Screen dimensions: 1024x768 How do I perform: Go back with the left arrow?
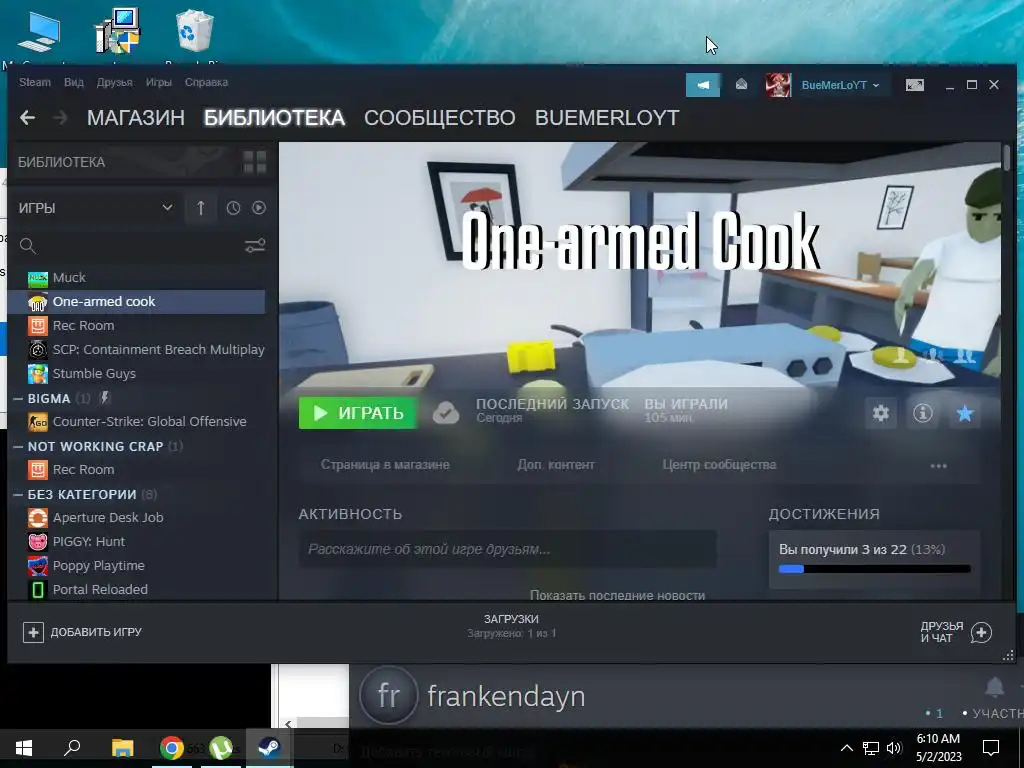pyautogui.click(x=27, y=118)
